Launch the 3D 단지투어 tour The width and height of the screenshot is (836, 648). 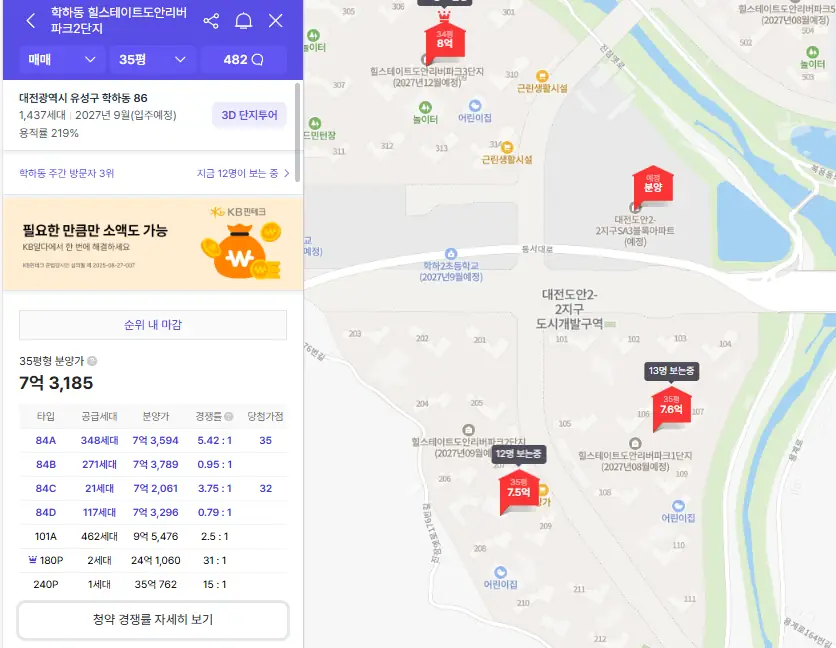[x=249, y=115]
